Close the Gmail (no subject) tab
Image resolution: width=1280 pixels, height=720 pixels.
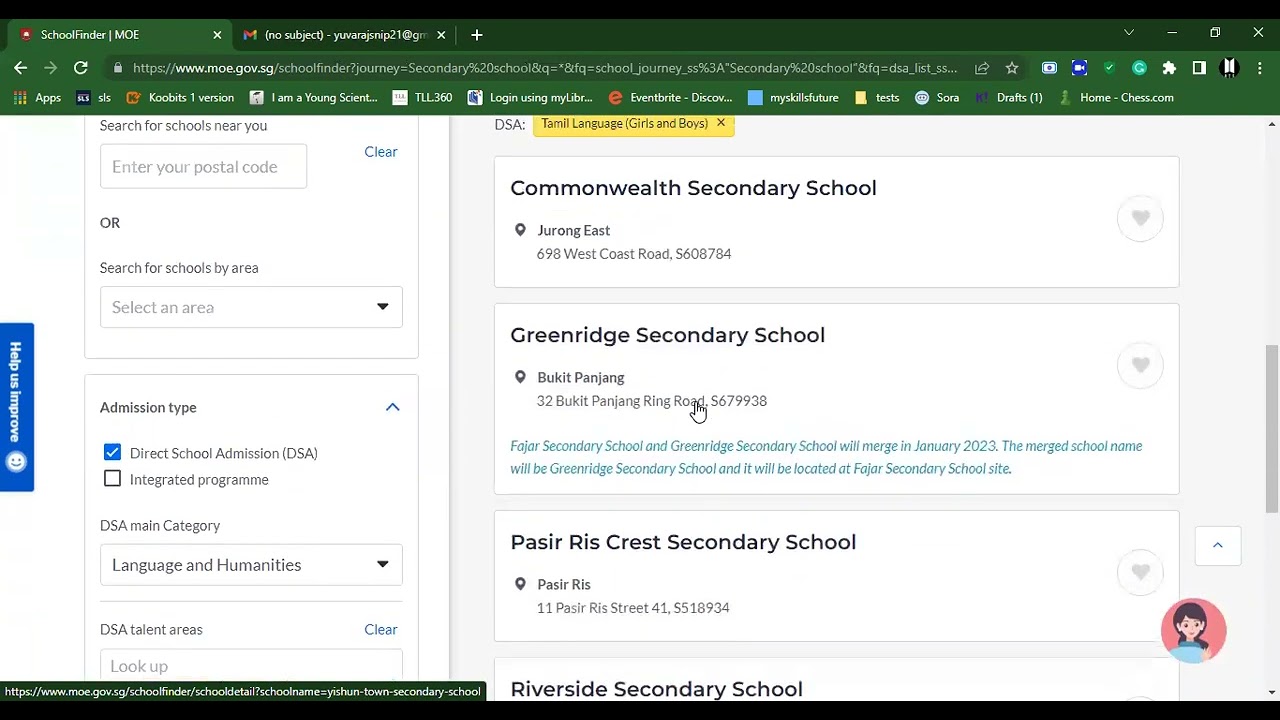point(441,35)
